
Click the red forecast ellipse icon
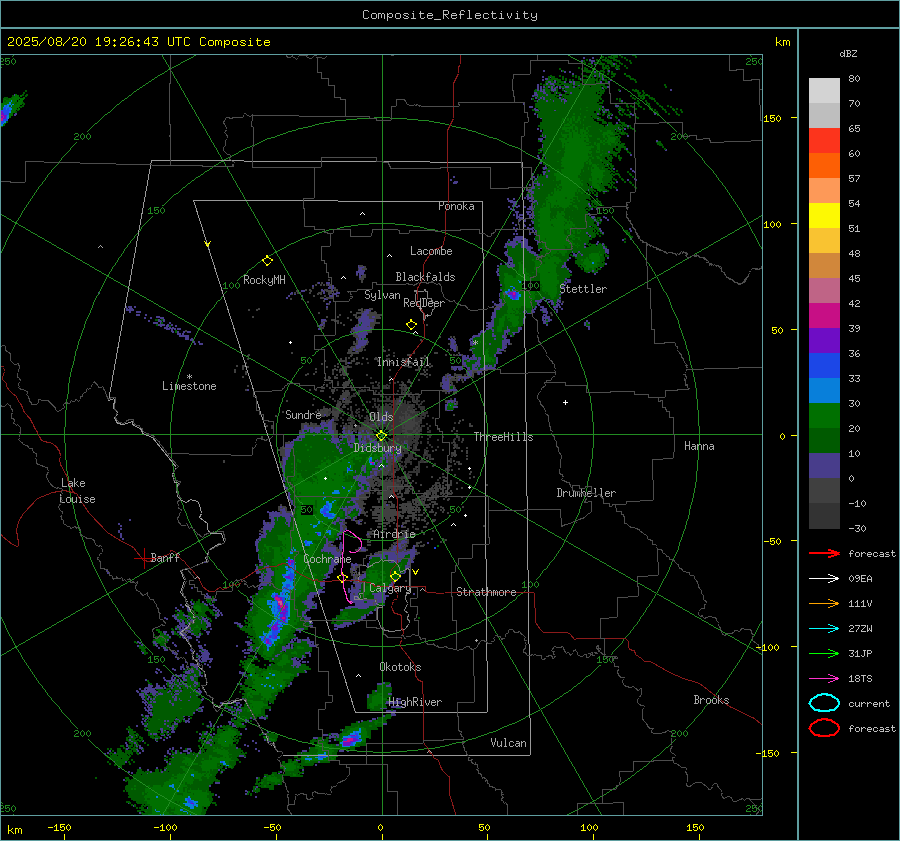[x=824, y=728]
